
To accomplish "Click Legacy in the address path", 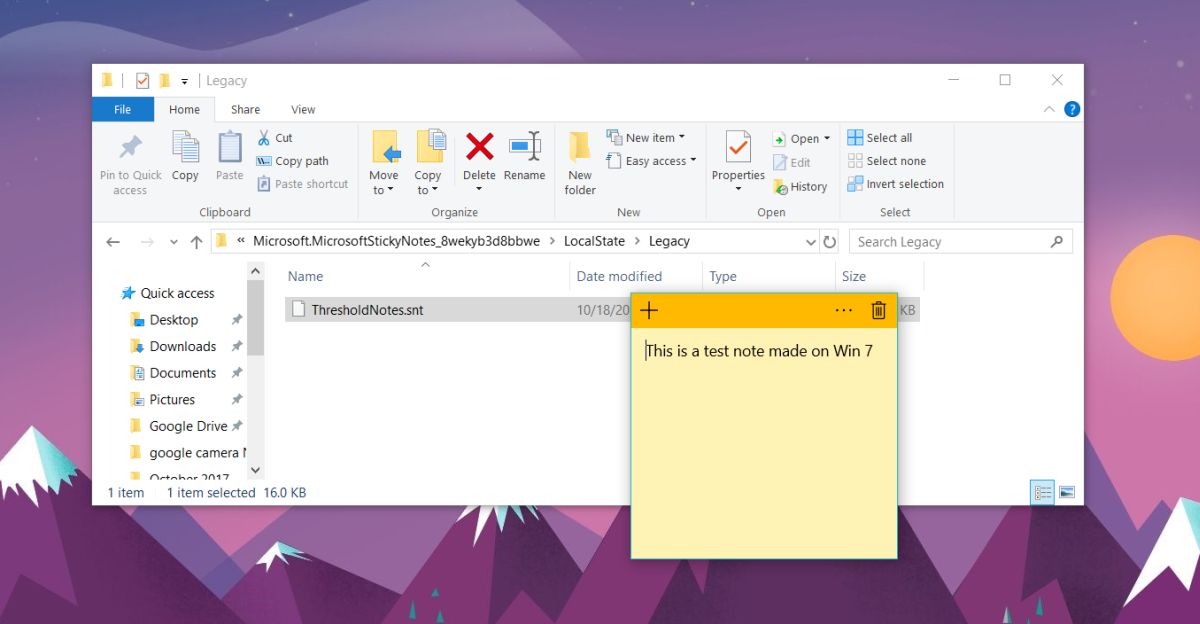I will 669,241.
